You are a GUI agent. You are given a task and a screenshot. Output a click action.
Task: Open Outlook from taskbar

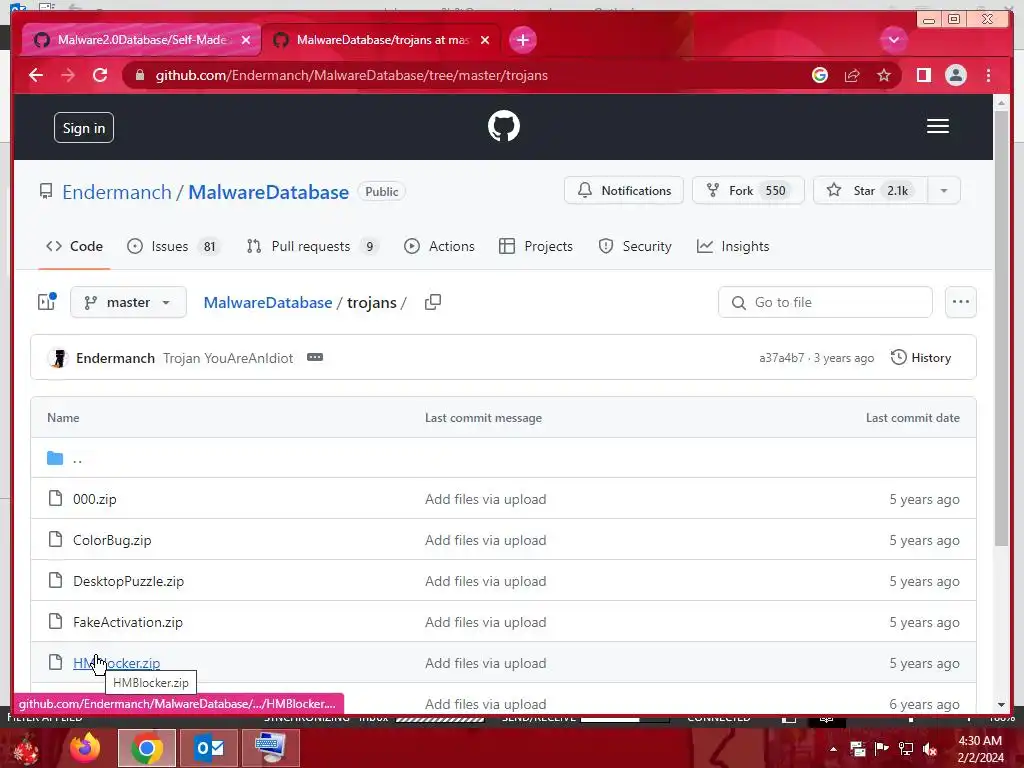pyautogui.click(x=209, y=748)
